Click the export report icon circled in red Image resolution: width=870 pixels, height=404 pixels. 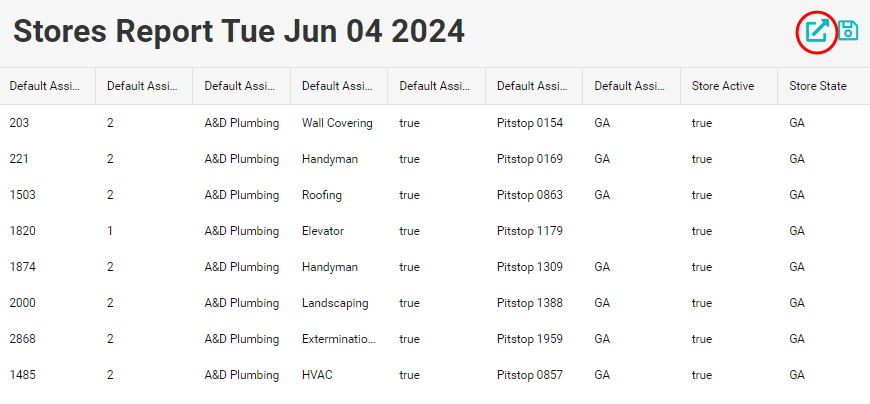click(817, 32)
